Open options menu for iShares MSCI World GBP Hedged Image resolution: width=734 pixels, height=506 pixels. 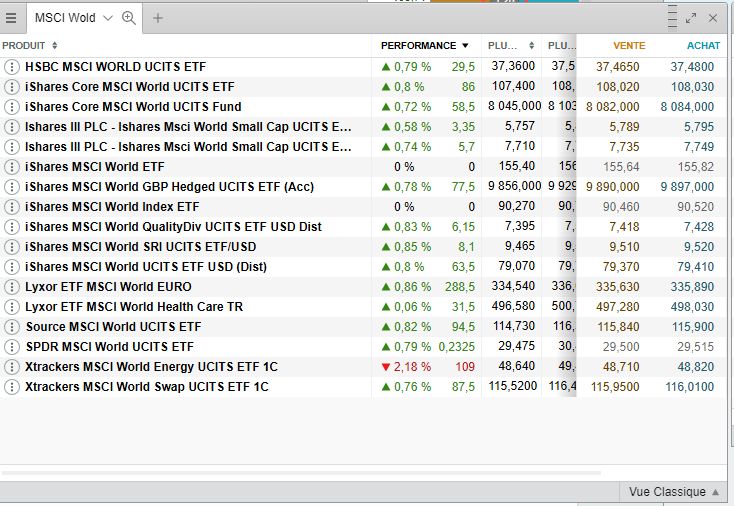pyautogui.click(x=11, y=187)
